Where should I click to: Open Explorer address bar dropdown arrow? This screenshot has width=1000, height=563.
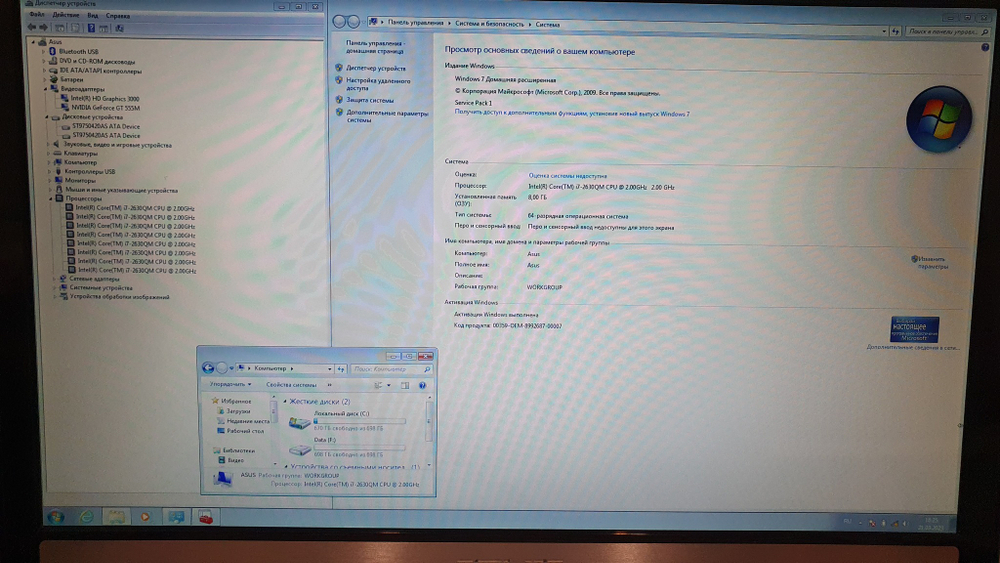coord(330,369)
